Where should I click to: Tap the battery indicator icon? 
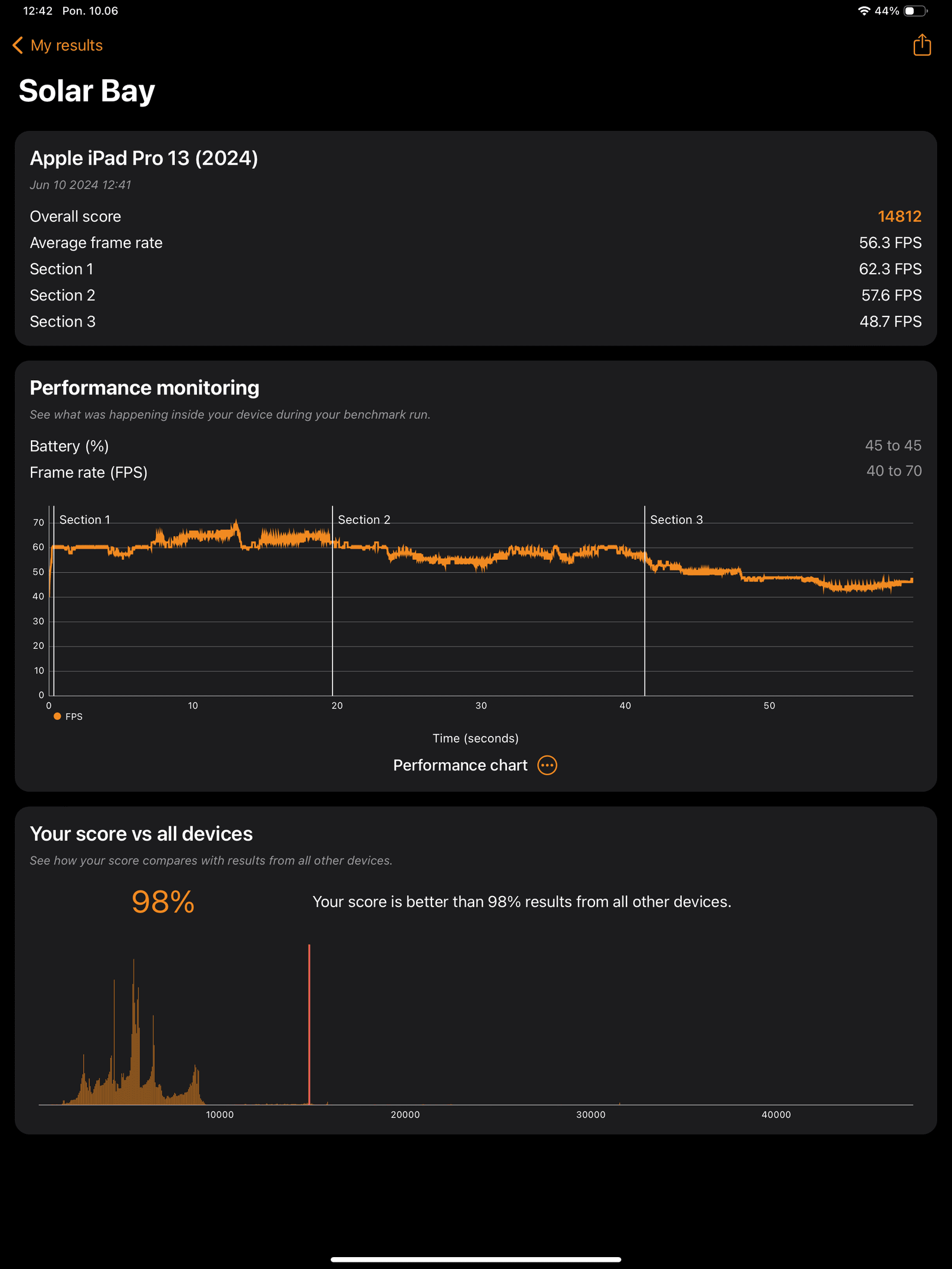pos(916,11)
